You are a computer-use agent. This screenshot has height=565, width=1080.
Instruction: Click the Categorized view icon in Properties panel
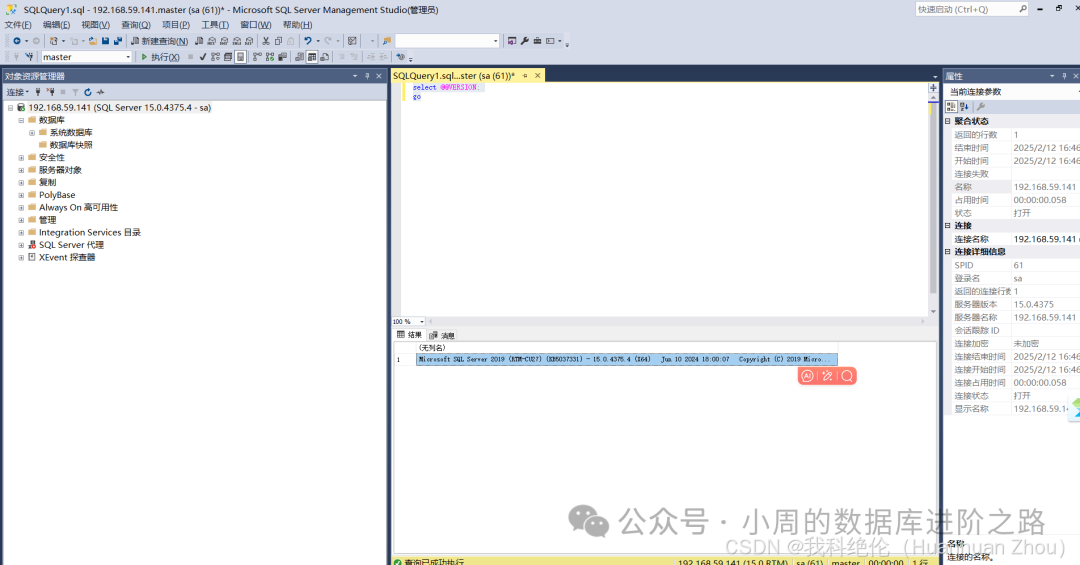pos(951,106)
